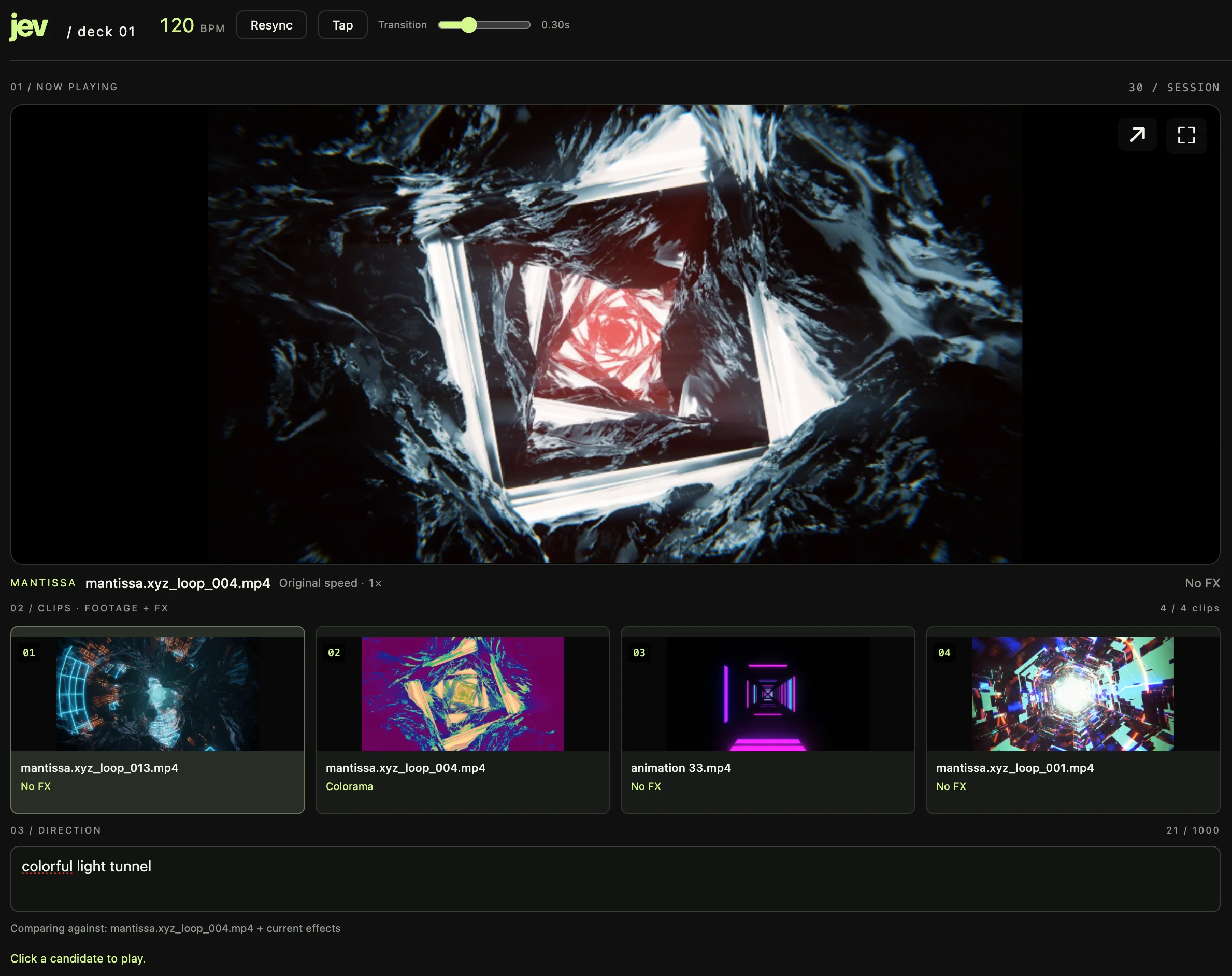The height and width of the screenshot is (976, 1232).
Task: Select clip 04 mantissa.xyz_loop_001.mp4 thumbnail
Action: (1072, 694)
